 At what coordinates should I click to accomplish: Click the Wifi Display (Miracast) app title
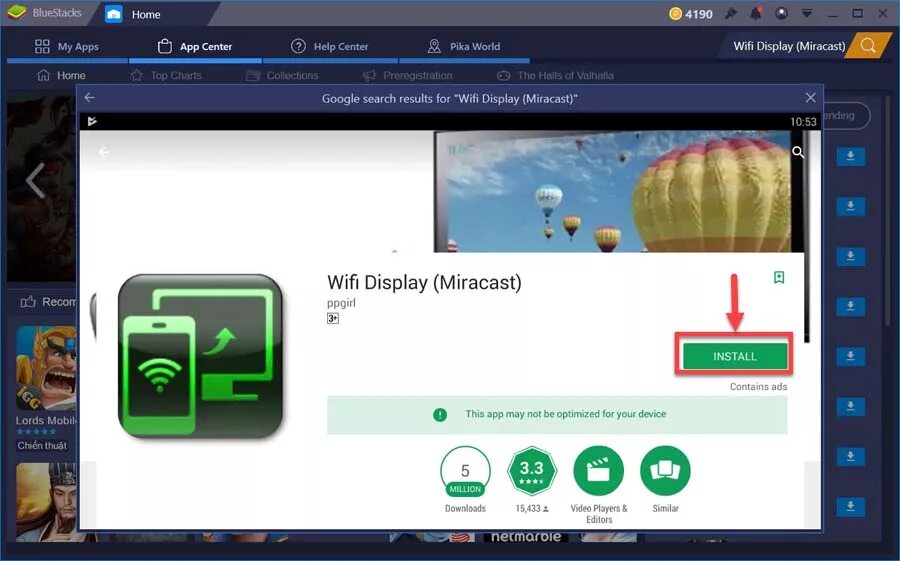(x=424, y=283)
